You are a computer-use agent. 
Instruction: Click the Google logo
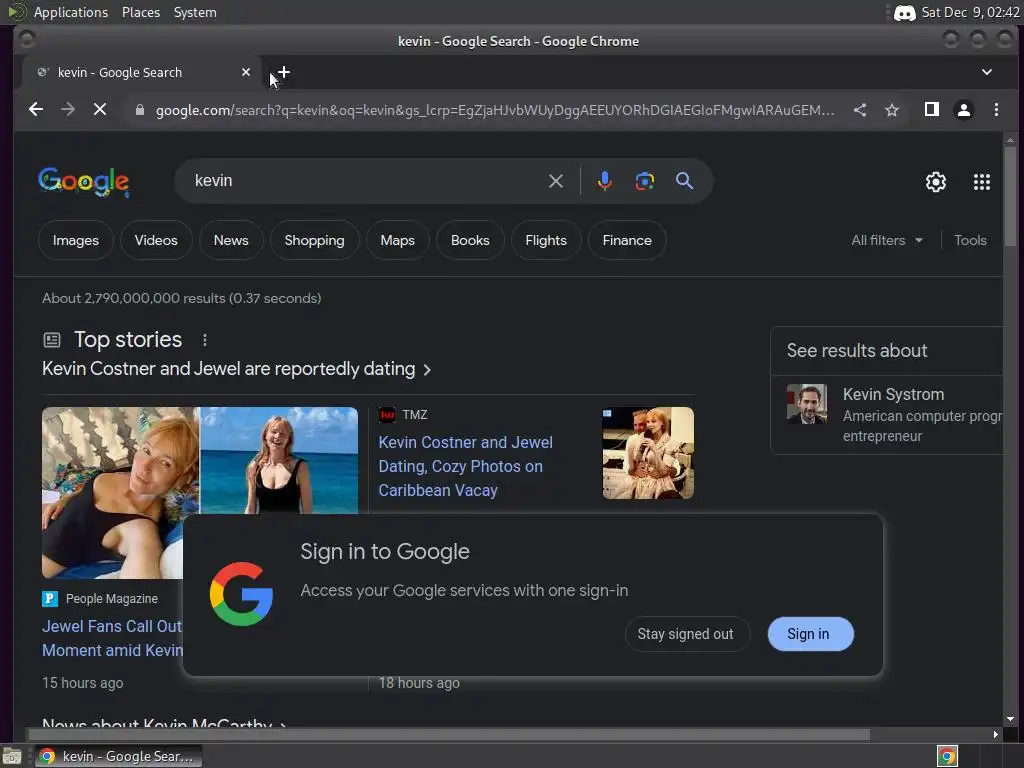(84, 182)
